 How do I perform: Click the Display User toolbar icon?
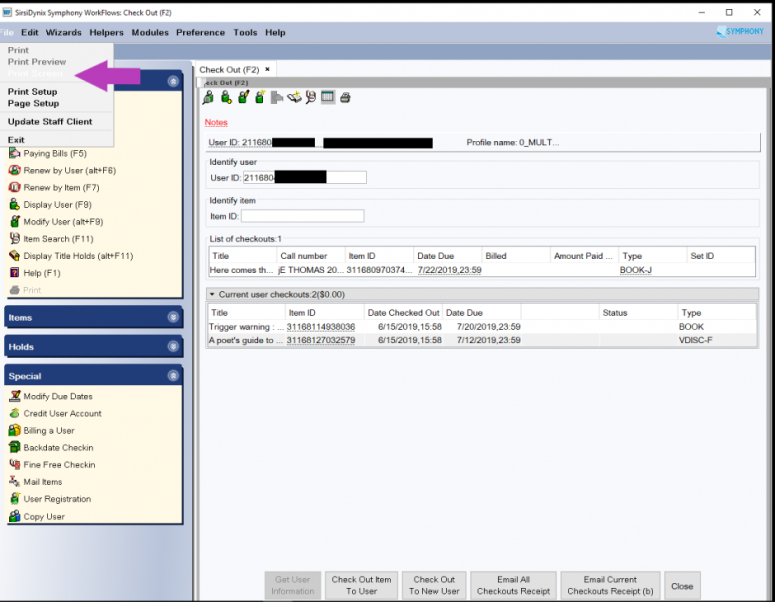226,97
